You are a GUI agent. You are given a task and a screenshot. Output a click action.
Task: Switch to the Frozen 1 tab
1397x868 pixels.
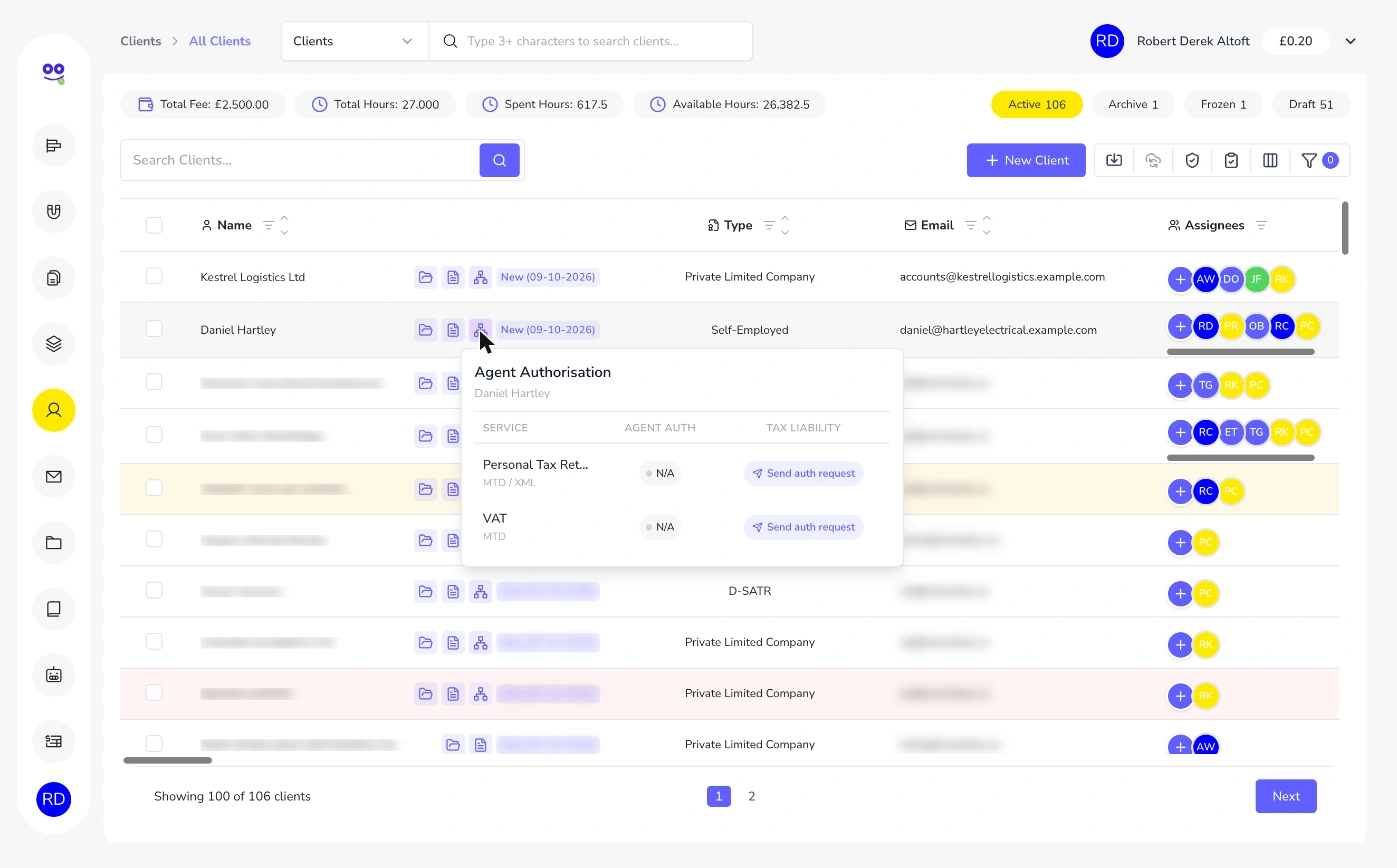1222,104
